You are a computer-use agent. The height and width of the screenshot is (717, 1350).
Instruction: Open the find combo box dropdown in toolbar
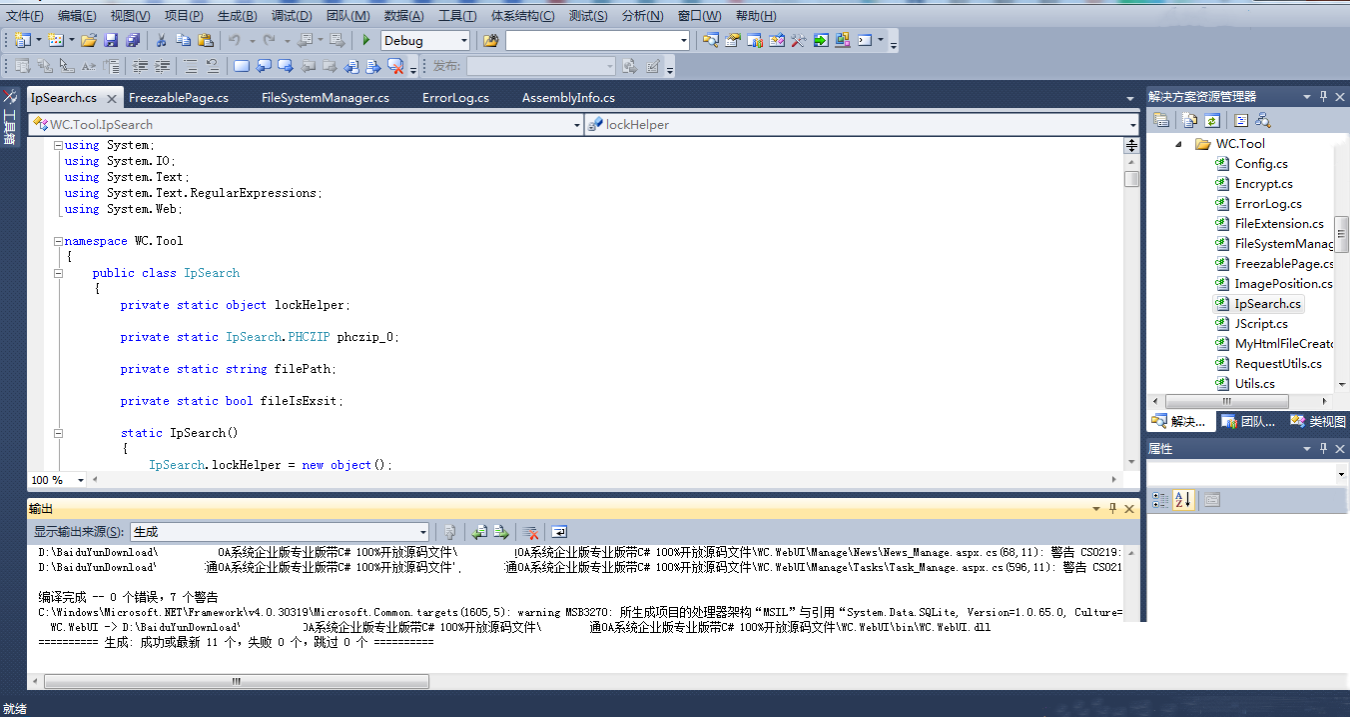[684, 40]
